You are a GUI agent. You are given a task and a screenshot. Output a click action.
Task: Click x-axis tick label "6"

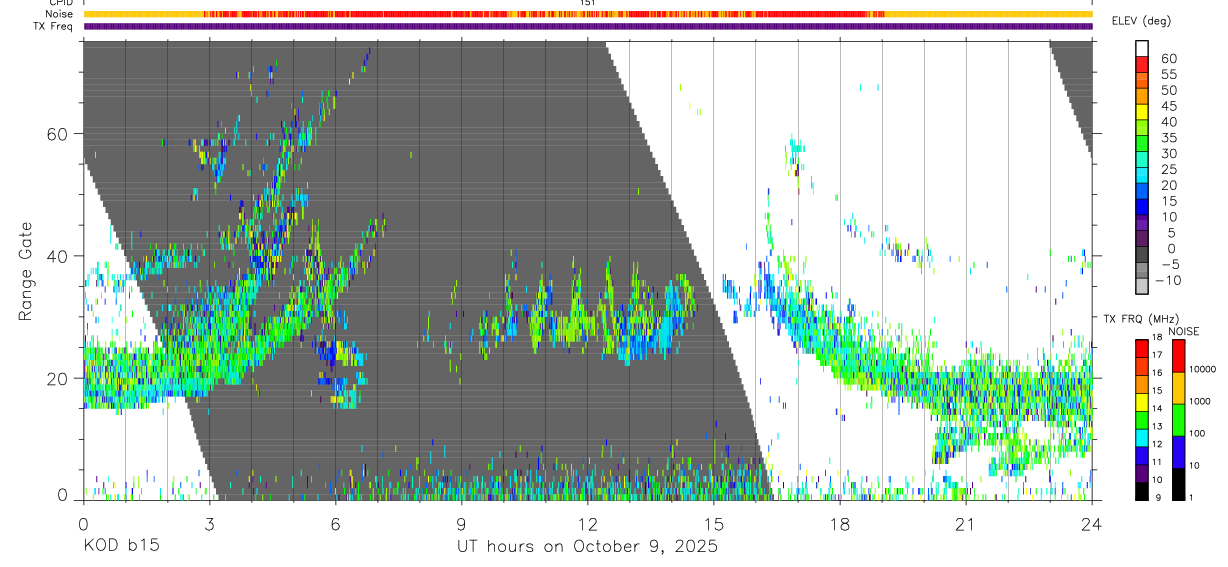click(335, 524)
